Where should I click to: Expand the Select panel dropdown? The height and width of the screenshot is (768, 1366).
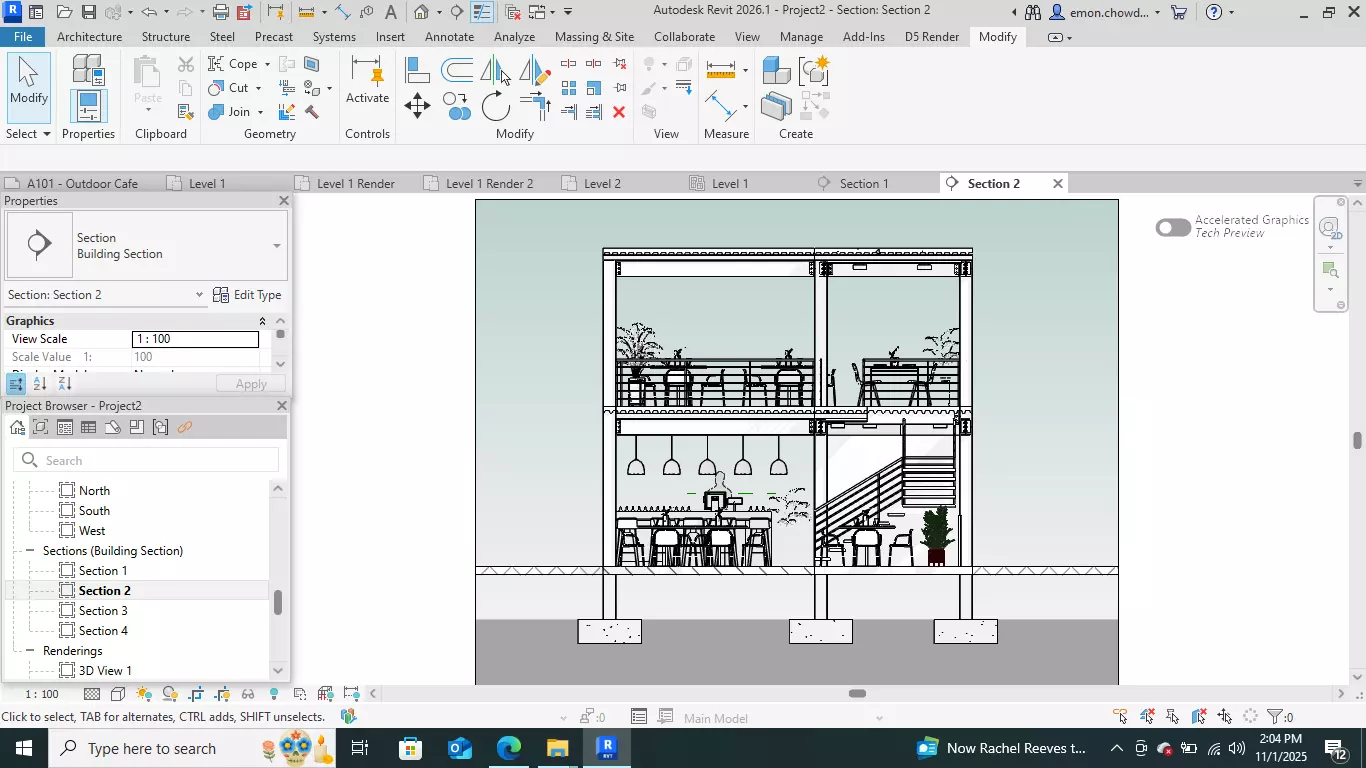[27, 133]
